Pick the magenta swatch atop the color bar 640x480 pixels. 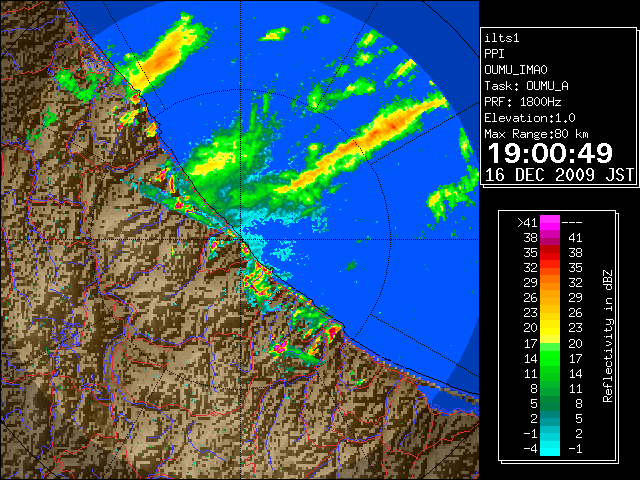(x=550, y=222)
